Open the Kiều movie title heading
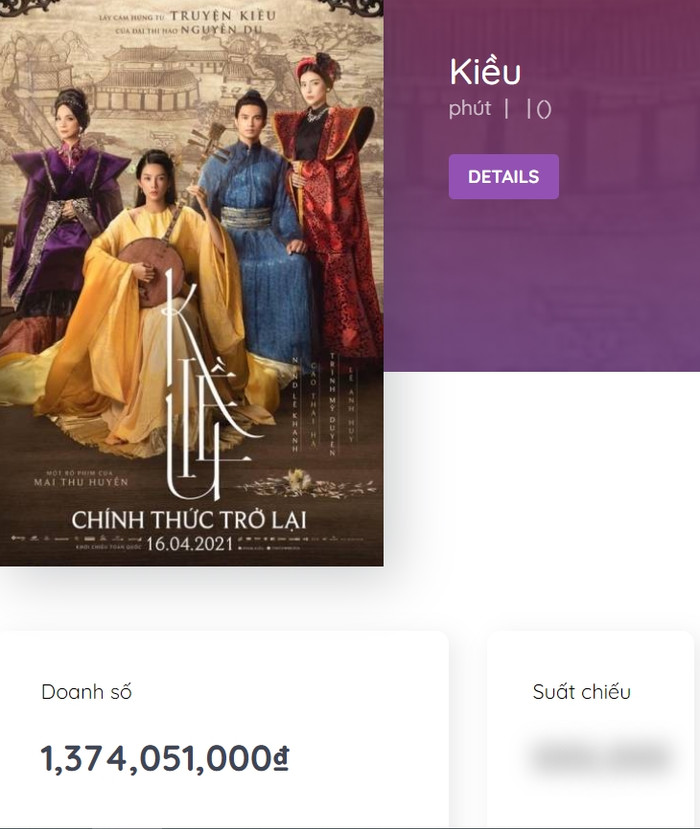 [485, 72]
